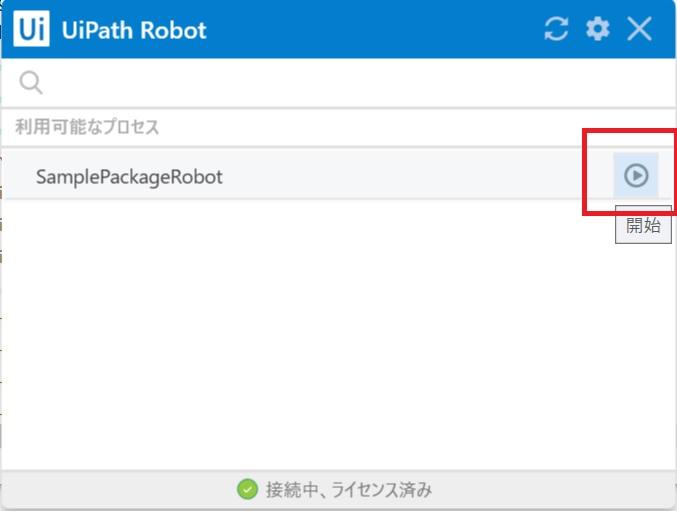Refresh the process list
The height and width of the screenshot is (511, 677).
(556, 29)
